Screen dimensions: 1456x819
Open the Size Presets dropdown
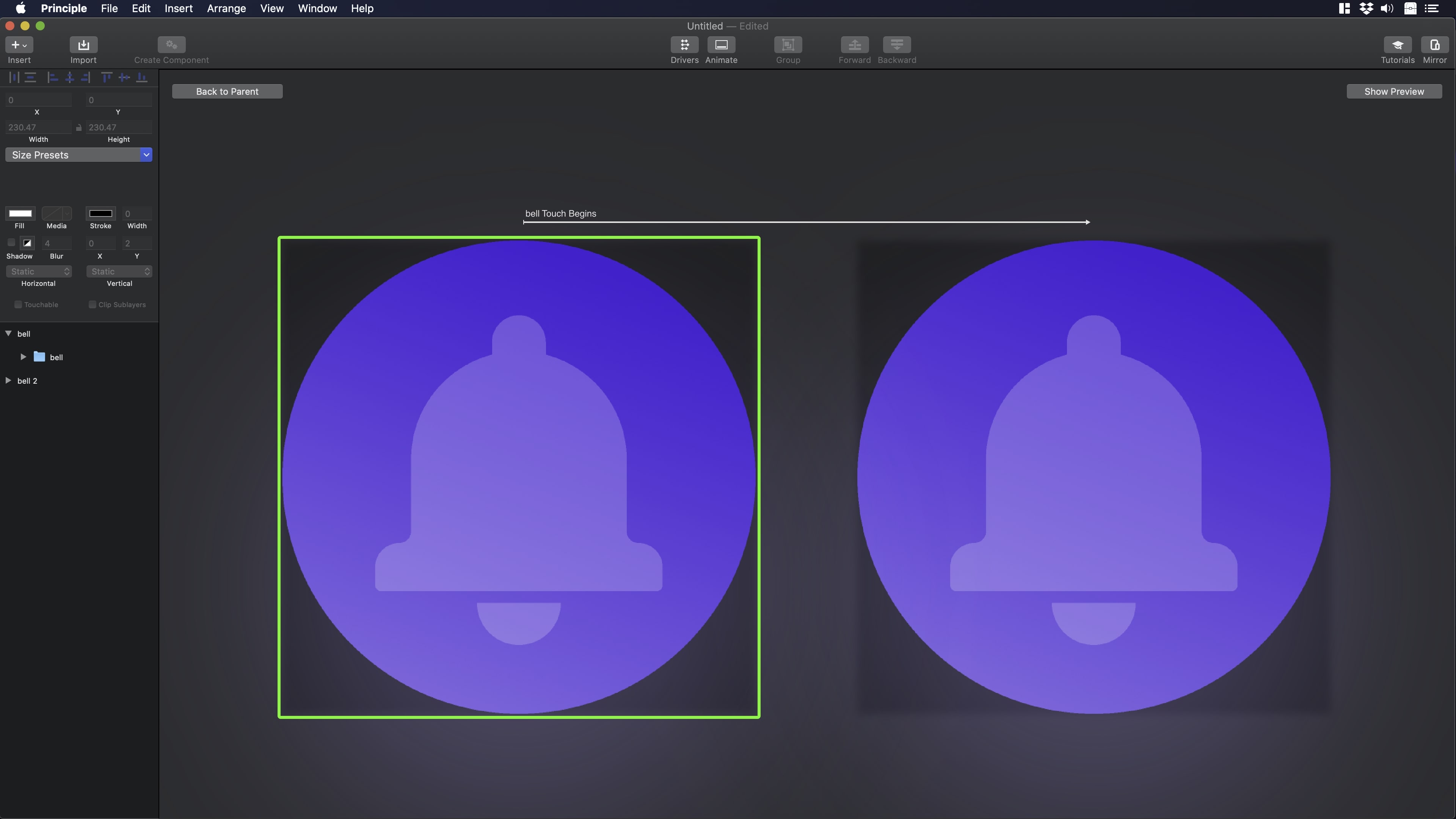click(78, 155)
